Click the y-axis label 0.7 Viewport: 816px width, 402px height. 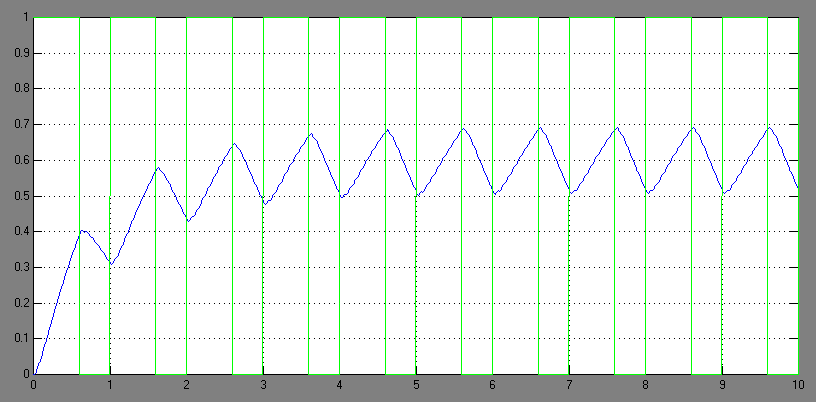(20, 124)
